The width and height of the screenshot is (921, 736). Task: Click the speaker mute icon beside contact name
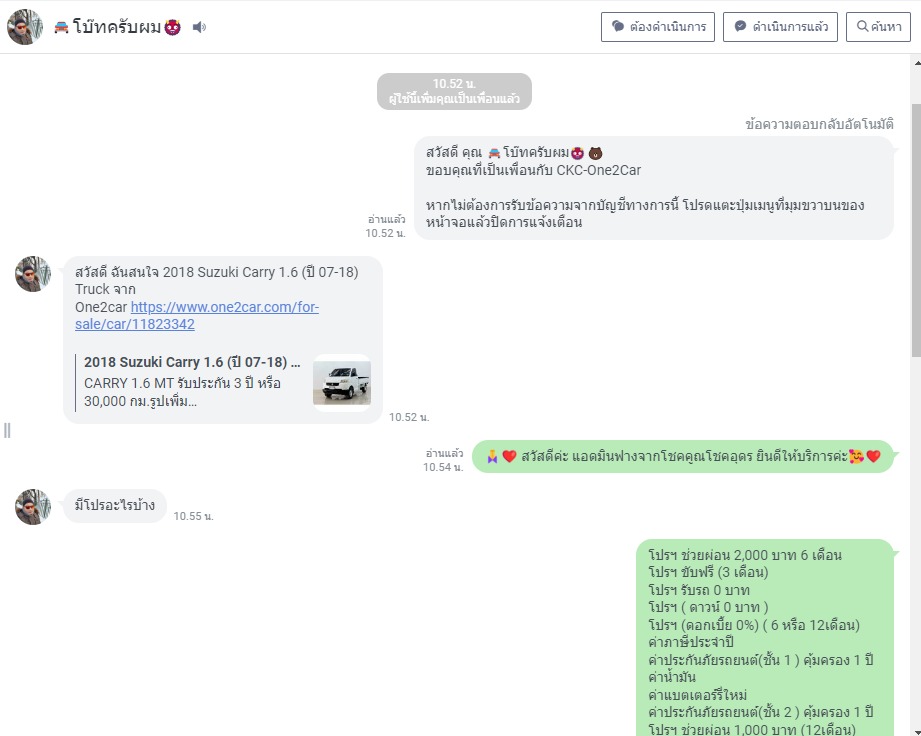[199, 27]
